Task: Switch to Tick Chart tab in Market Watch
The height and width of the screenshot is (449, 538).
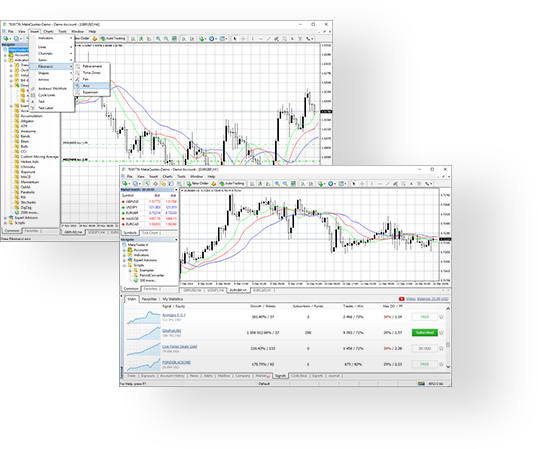Action: coord(150,233)
